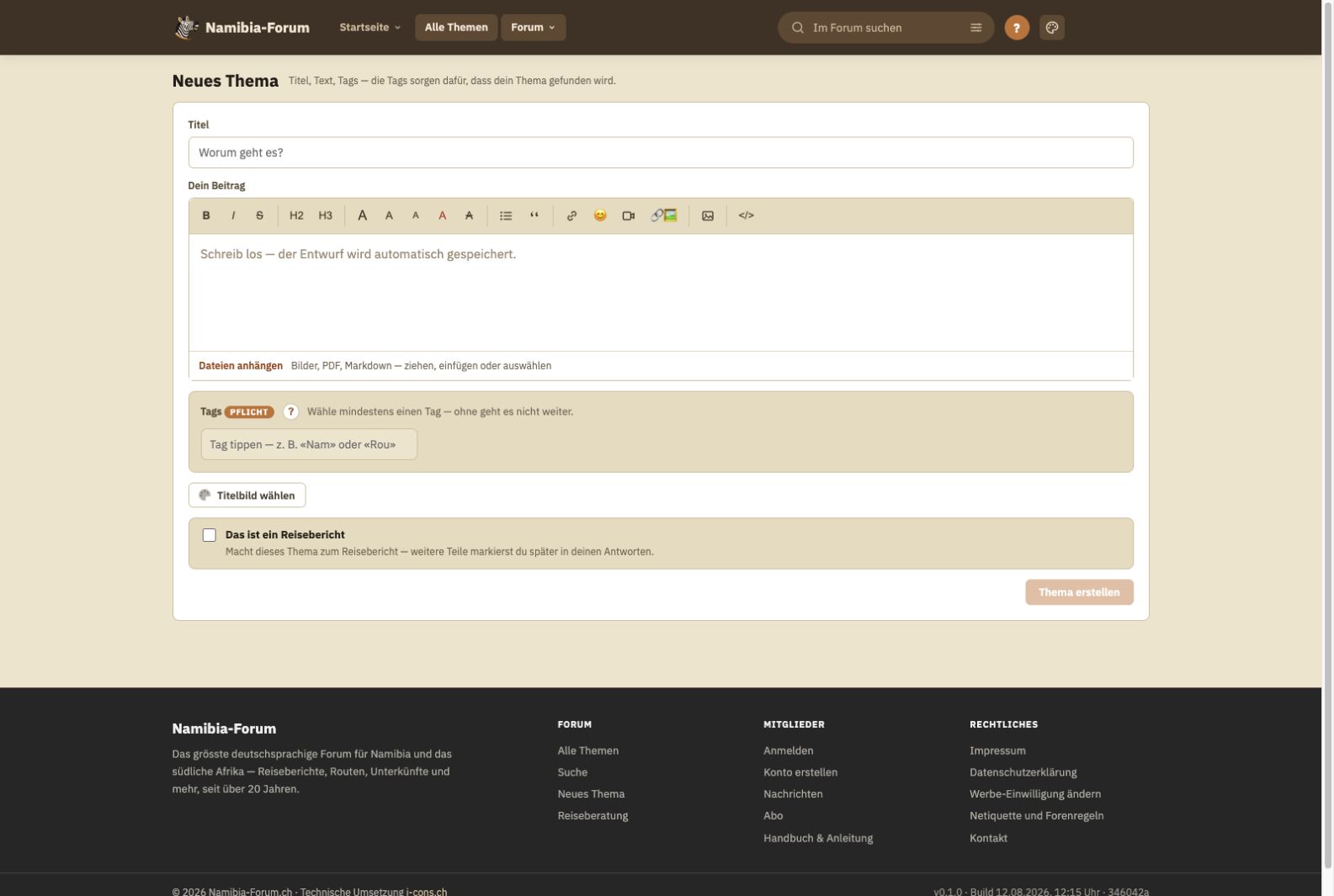Open the help button in the header

click(x=1017, y=28)
